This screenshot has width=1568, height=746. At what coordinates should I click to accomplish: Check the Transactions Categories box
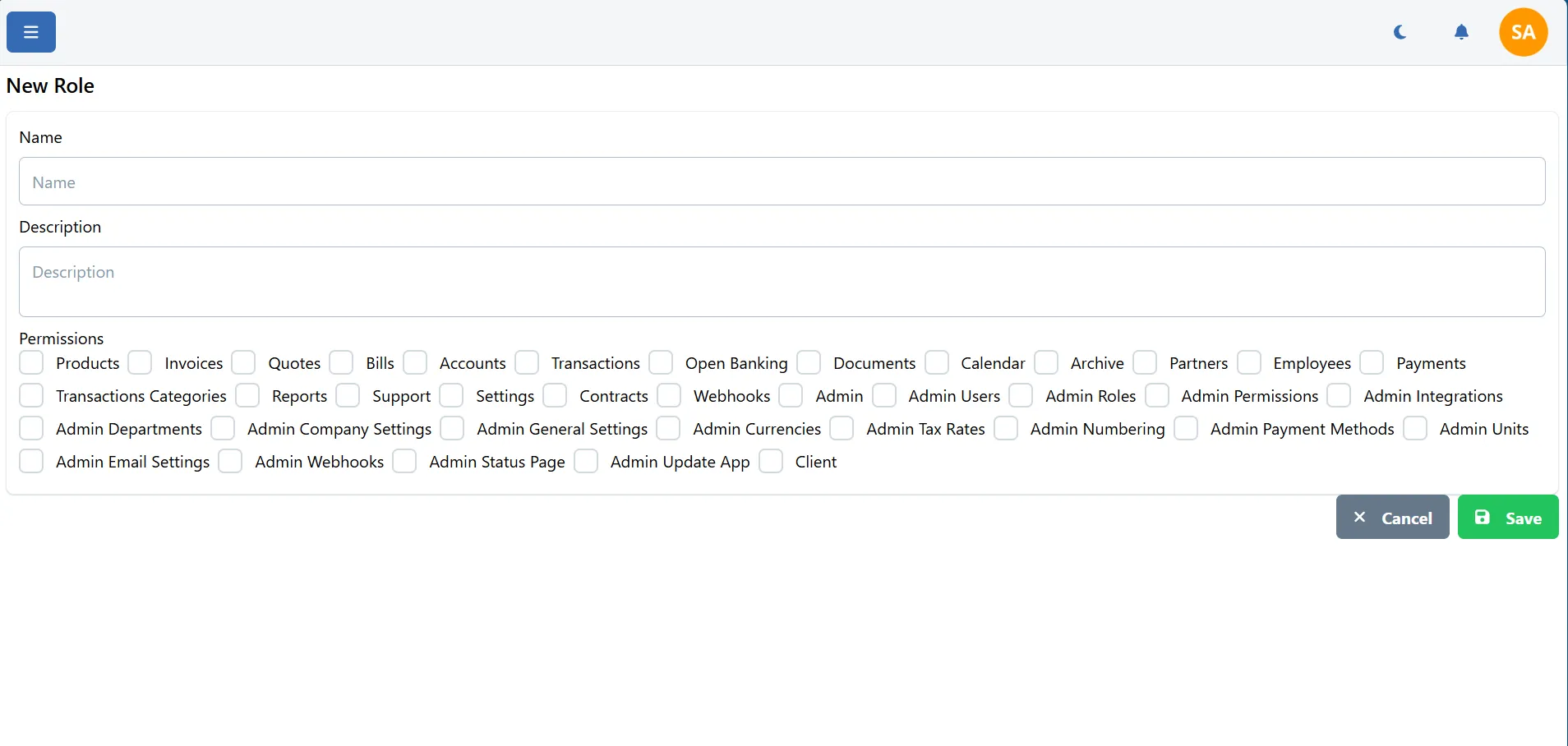point(31,395)
